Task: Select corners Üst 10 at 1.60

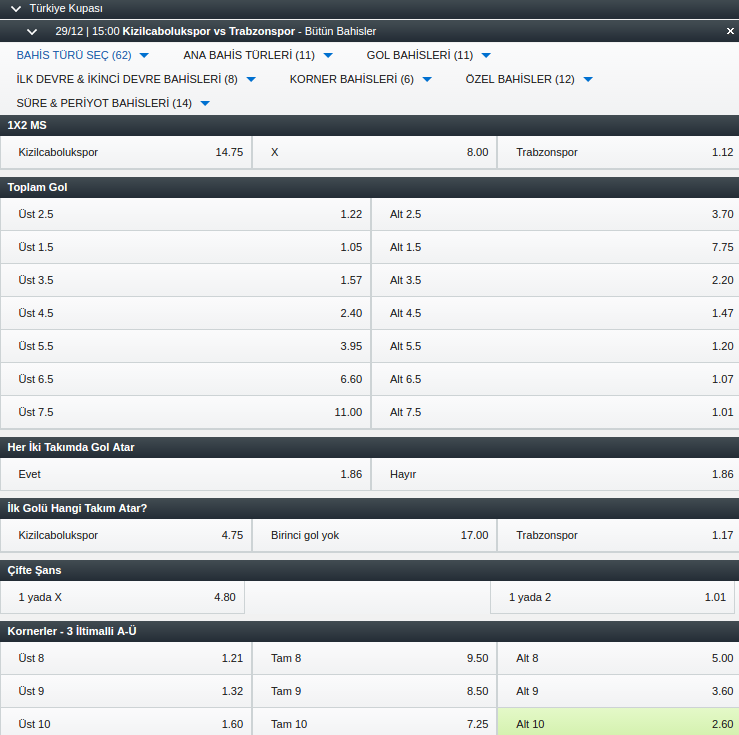Action: click(x=126, y=722)
